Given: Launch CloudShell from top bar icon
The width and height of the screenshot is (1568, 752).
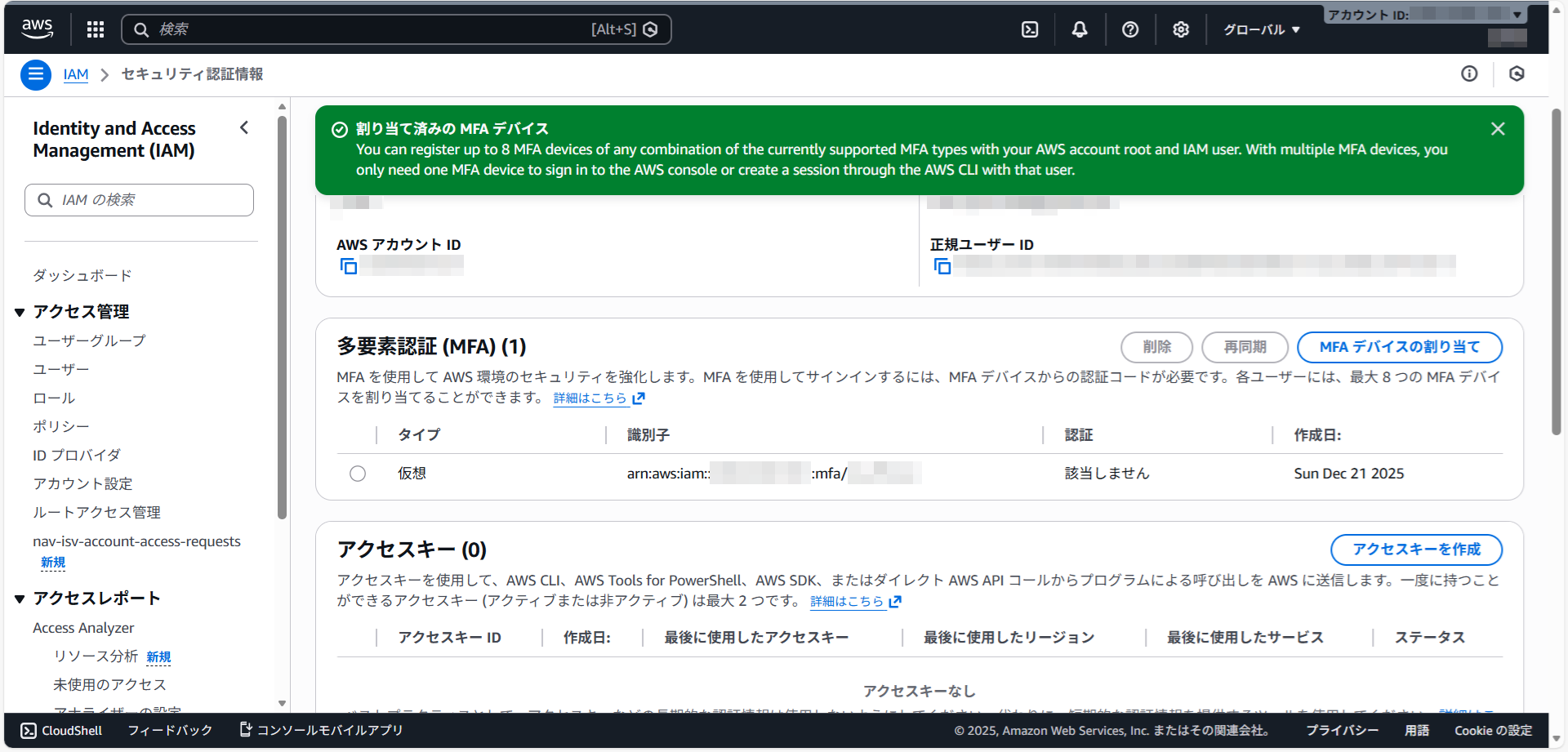Looking at the screenshot, I should [x=1030, y=29].
